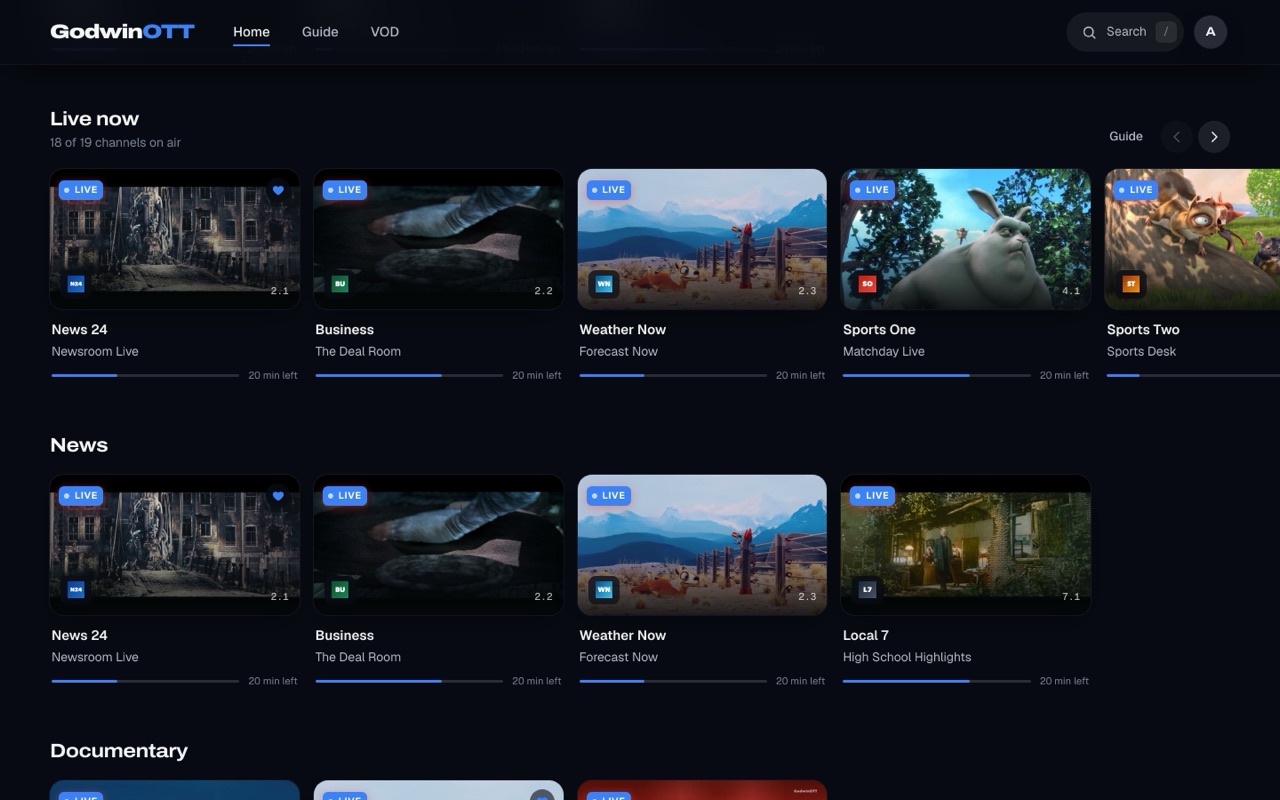Click the WN channel logo in News row
1280x800 pixels.
[x=604, y=590]
